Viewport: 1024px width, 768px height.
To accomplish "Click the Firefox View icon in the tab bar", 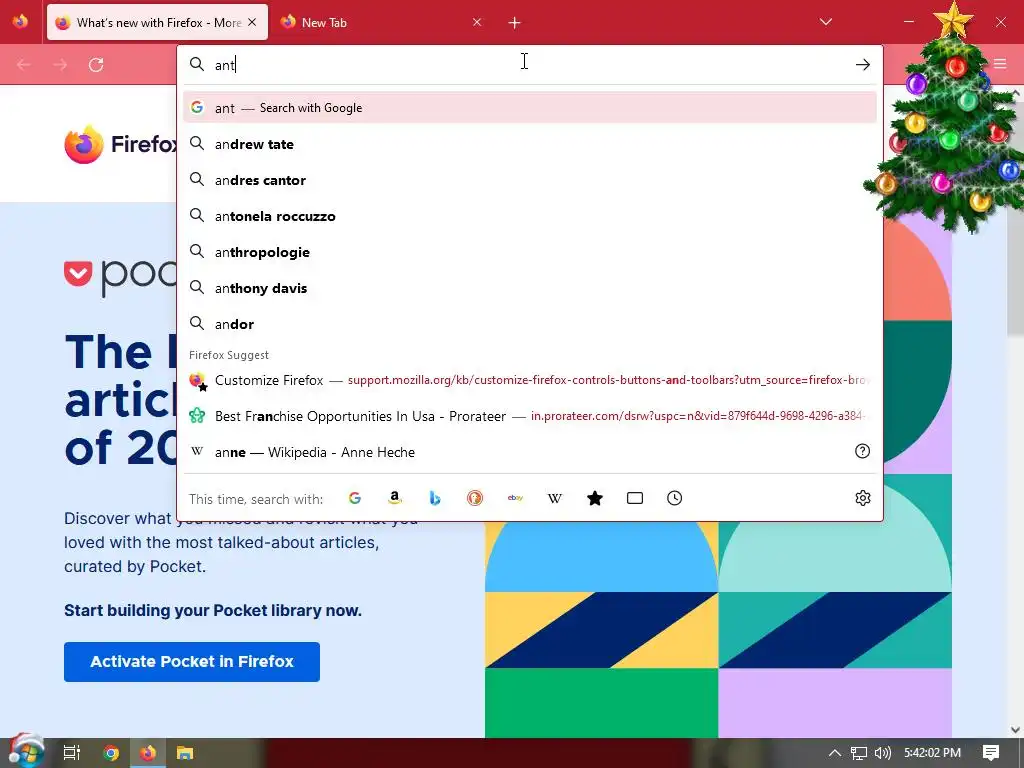I will [20, 22].
